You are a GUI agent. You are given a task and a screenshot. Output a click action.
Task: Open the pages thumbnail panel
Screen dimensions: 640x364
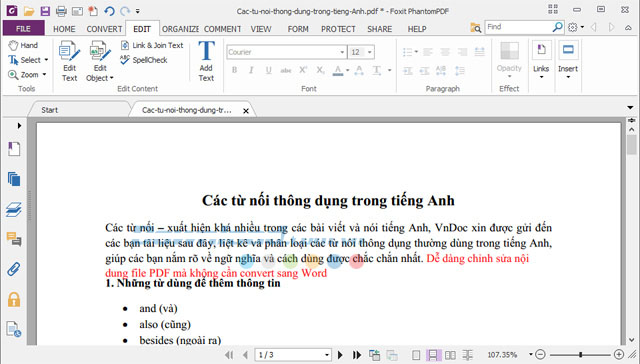(14, 179)
